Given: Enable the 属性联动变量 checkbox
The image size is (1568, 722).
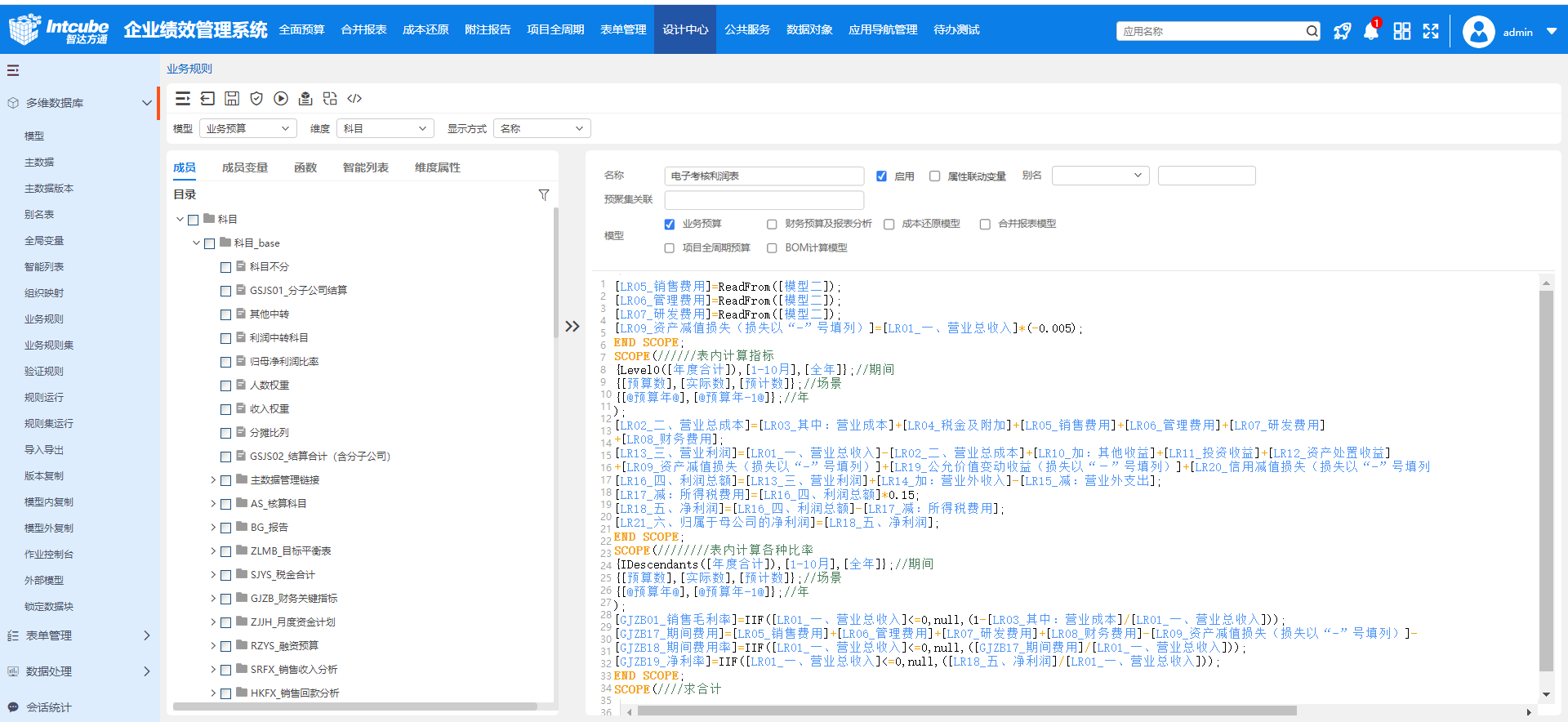Looking at the screenshot, I should point(935,176).
